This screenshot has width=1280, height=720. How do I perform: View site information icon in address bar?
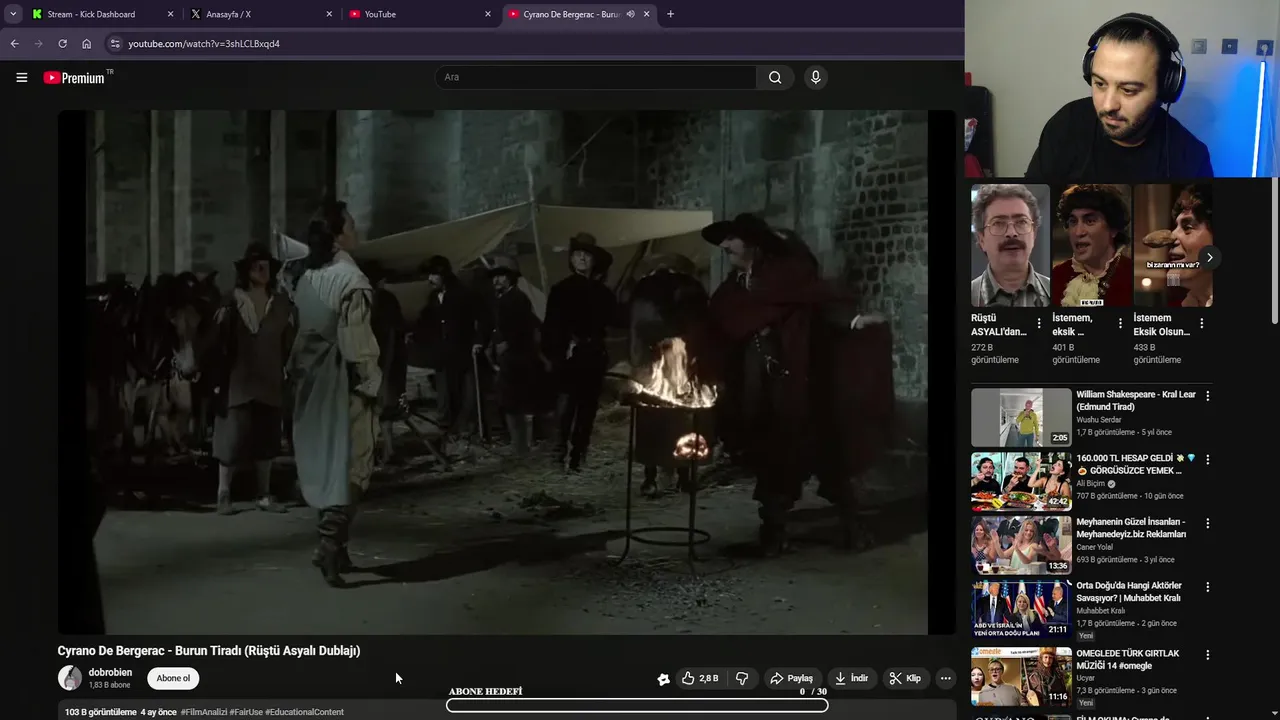click(115, 44)
